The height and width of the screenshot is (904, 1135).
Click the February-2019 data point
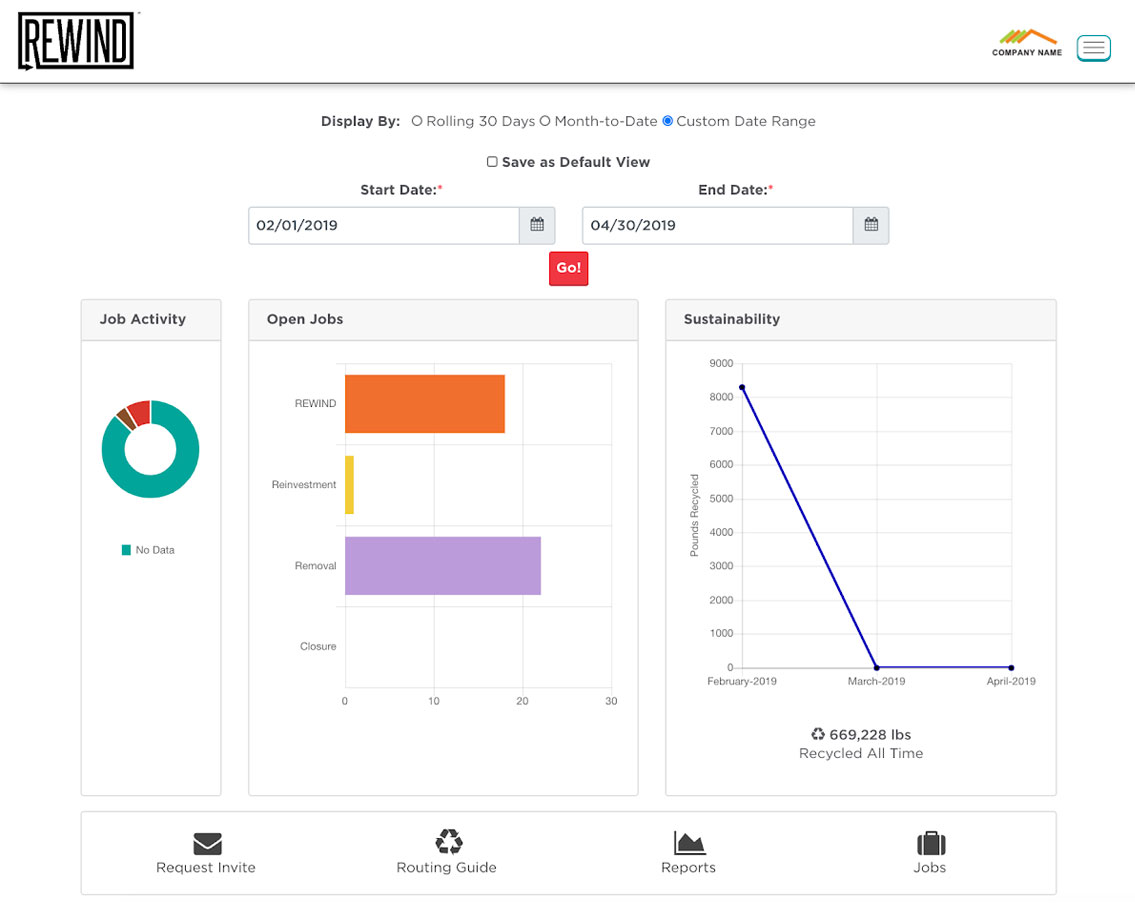click(x=742, y=387)
